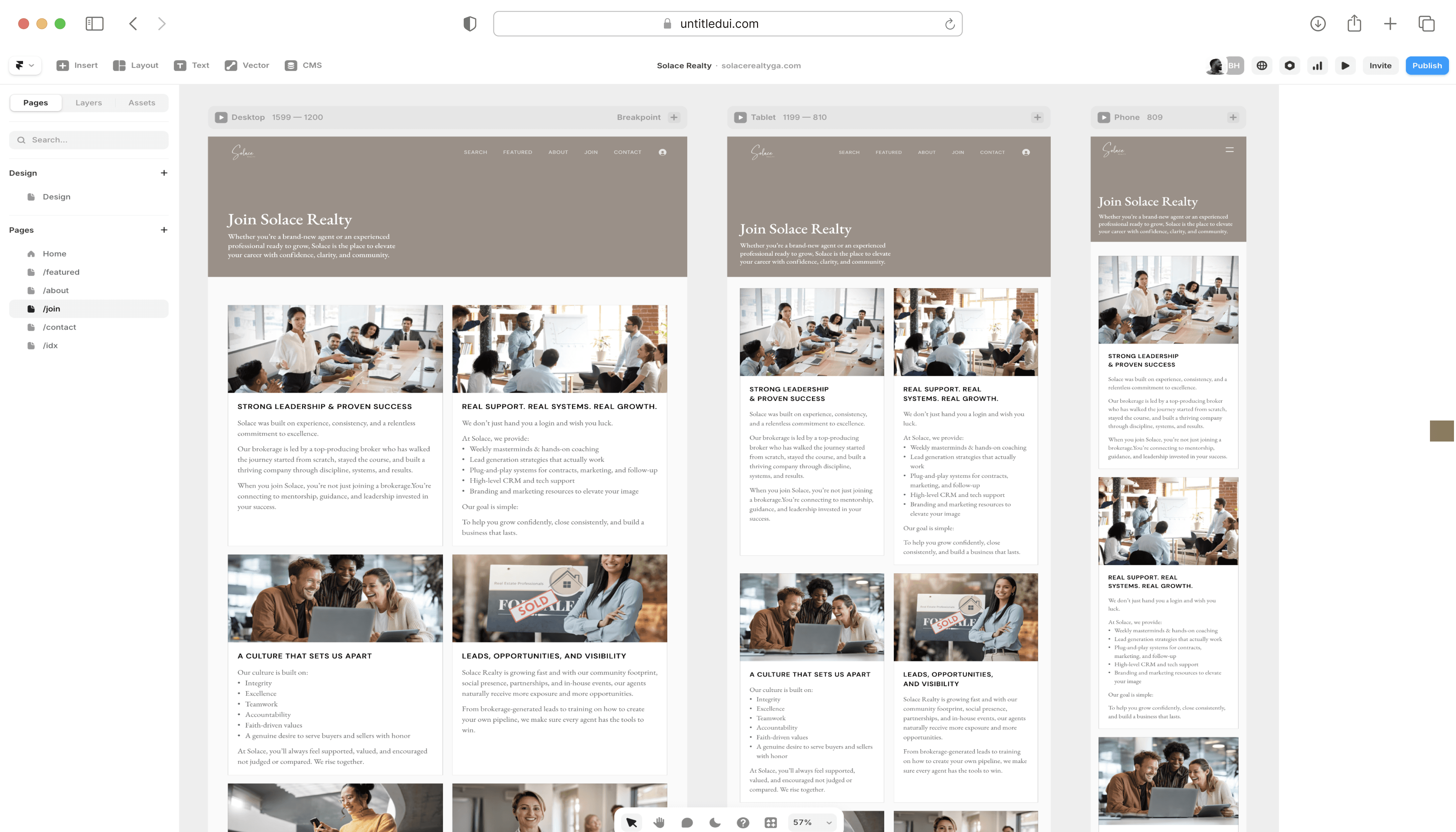Click the Invite button
Viewport: 1456px width, 832px height.
point(1380,66)
